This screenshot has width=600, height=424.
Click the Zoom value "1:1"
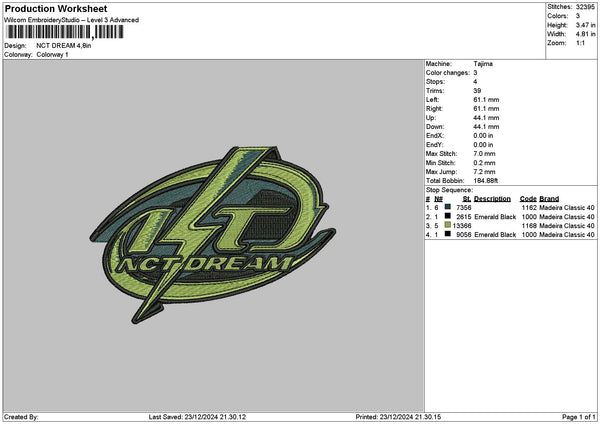(580, 43)
